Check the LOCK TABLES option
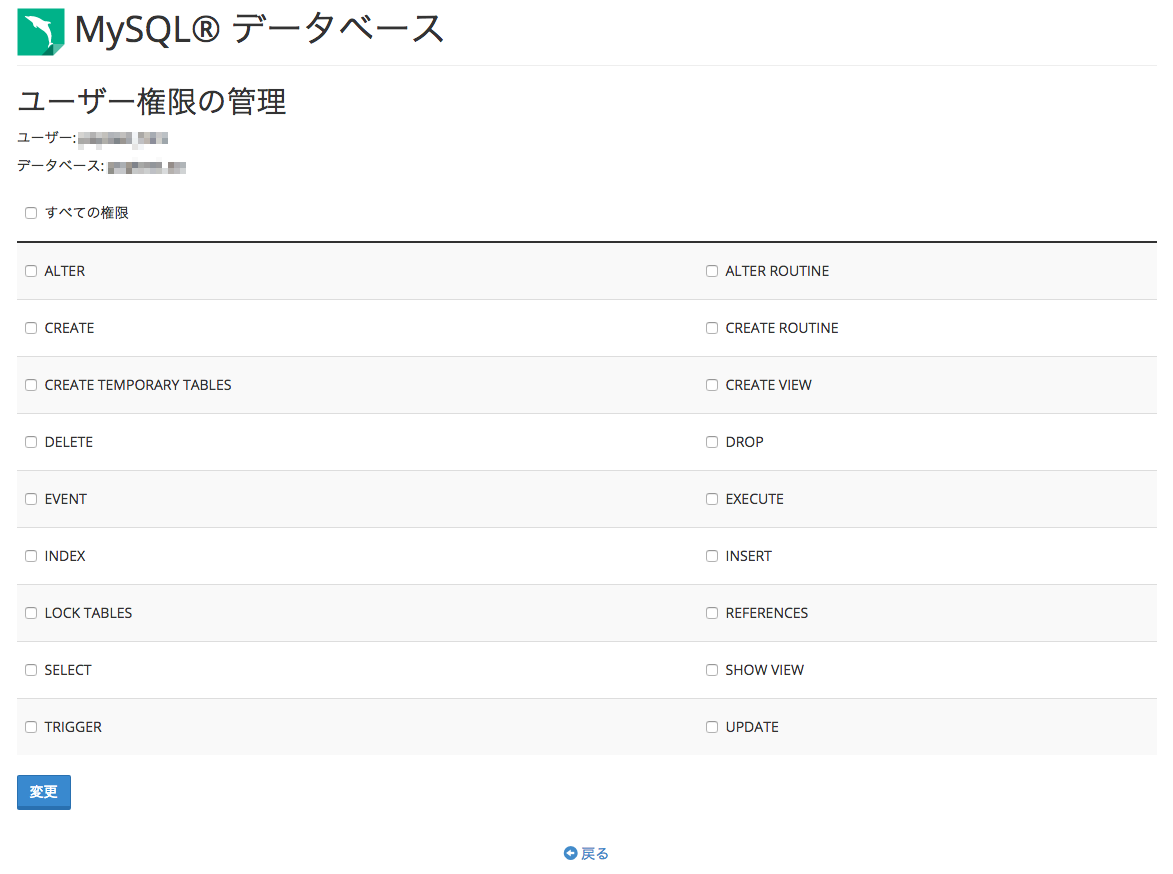 click(31, 613)
